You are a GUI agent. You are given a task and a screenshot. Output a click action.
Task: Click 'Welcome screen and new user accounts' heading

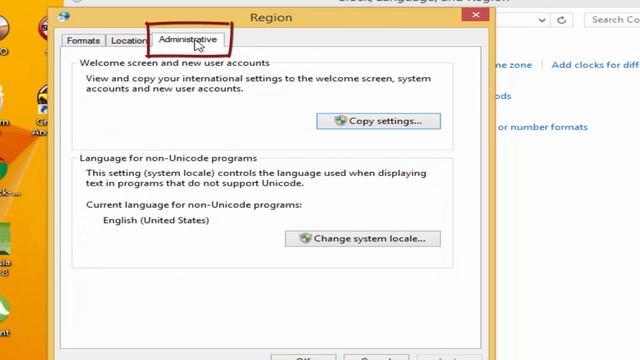point(174,63)
